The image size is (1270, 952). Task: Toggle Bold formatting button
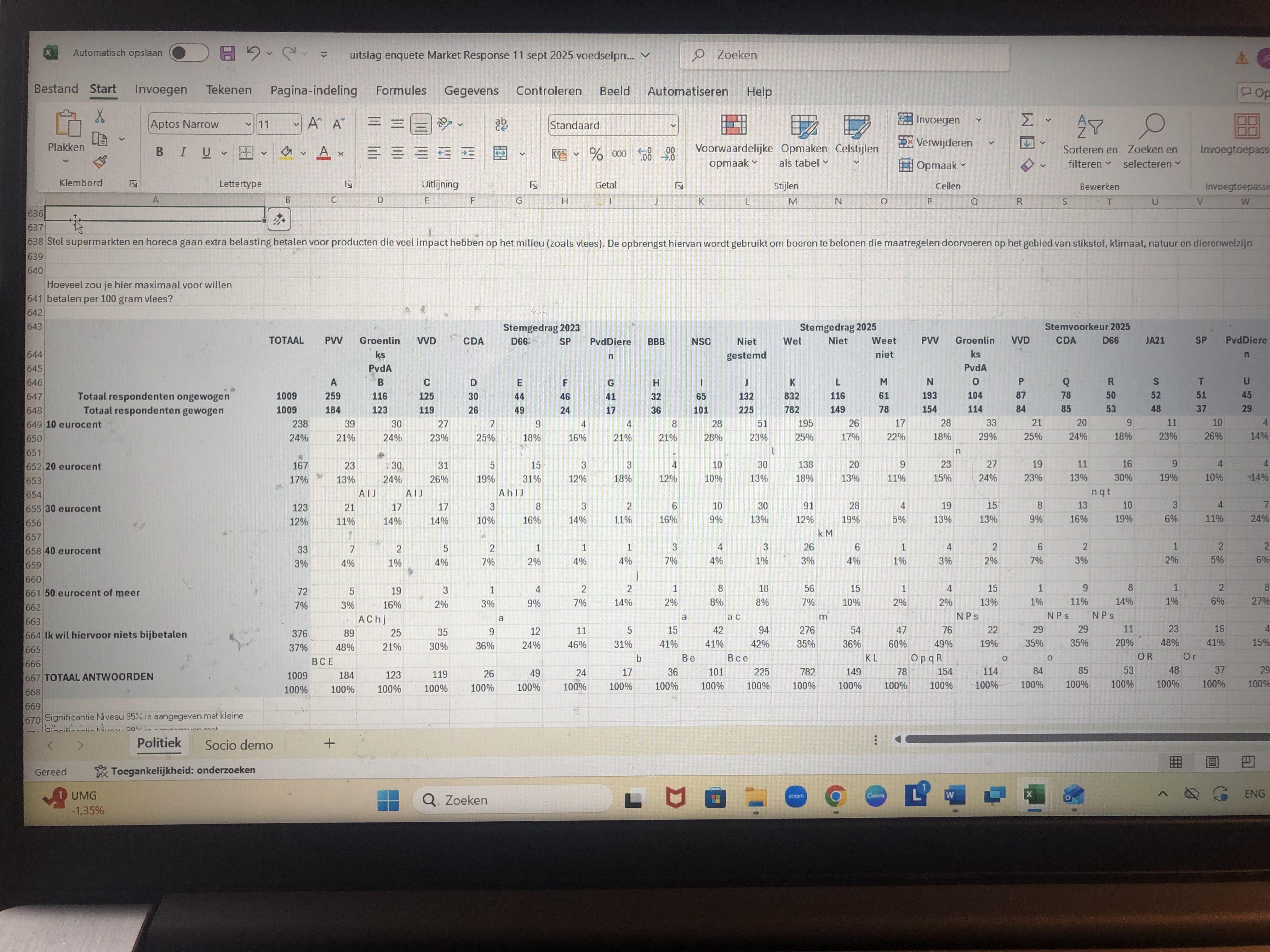[160, 152]
